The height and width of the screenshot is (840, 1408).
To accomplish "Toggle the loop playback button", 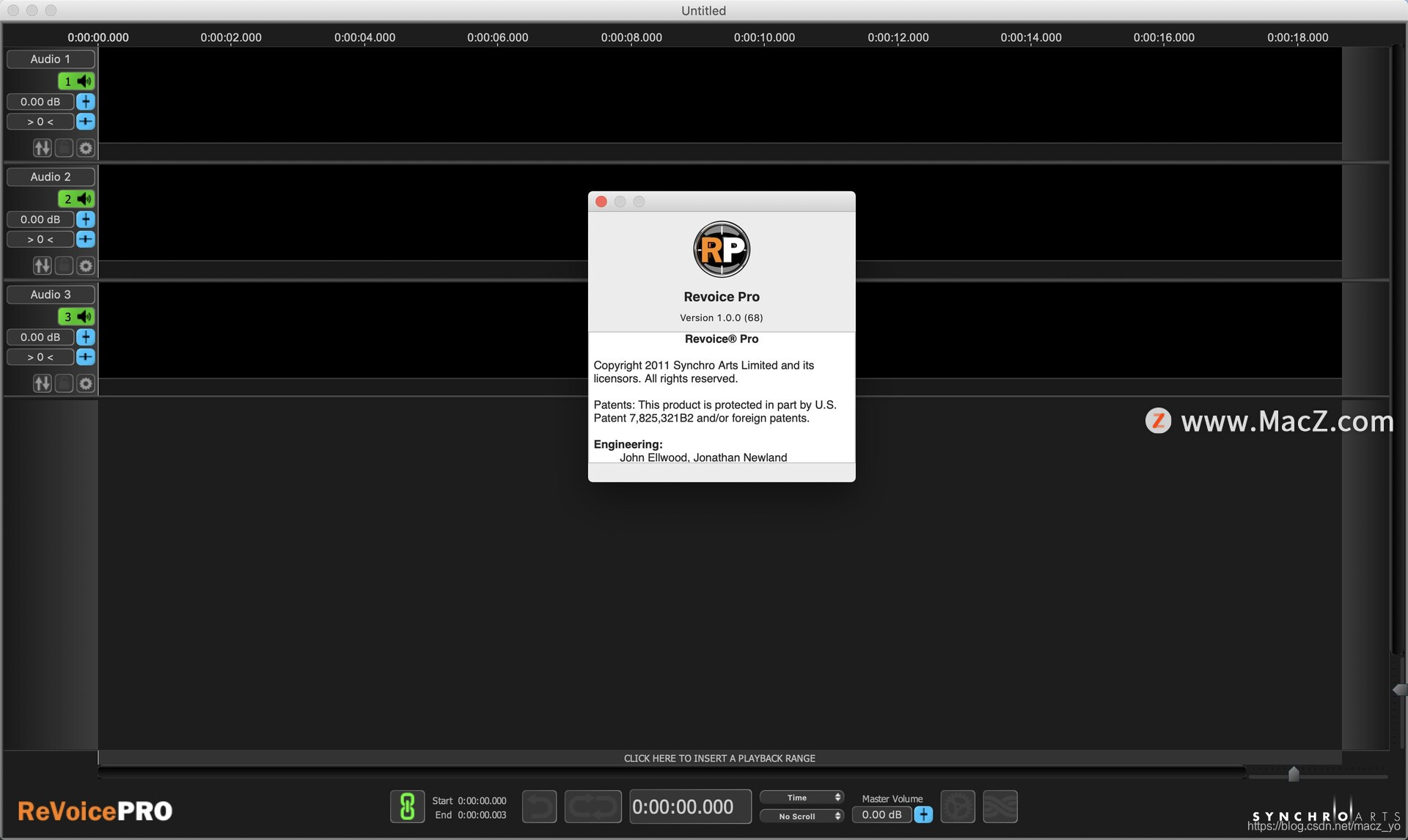I will (x=593, y=807).
